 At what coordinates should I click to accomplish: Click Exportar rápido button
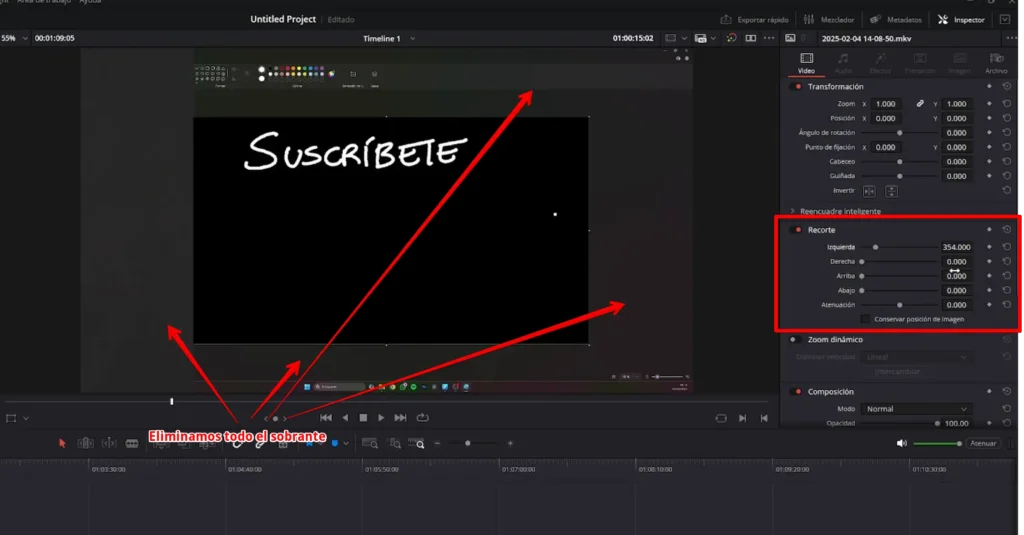tap(755, 20)
